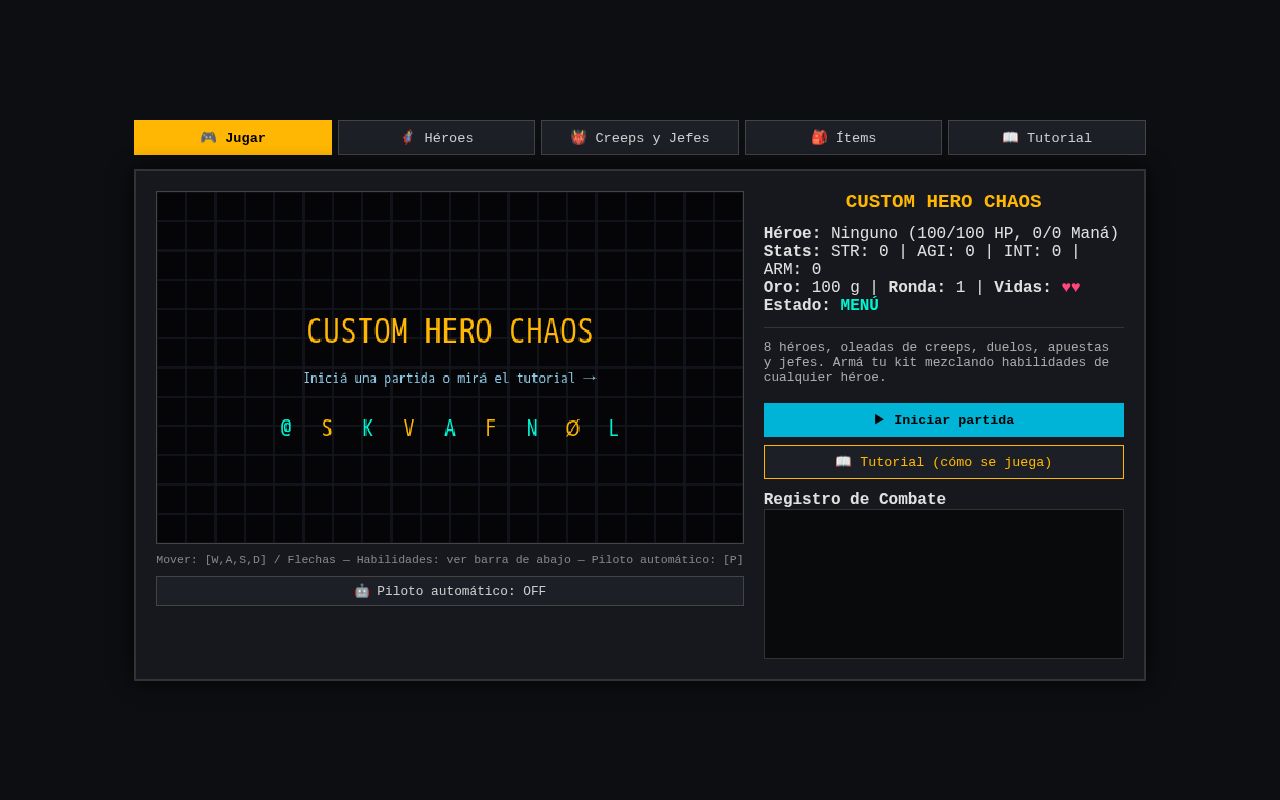Click the book icon on Tutorial tab
The height and width of the screenshot is (800, 1280).
[x=1010, y=138]
